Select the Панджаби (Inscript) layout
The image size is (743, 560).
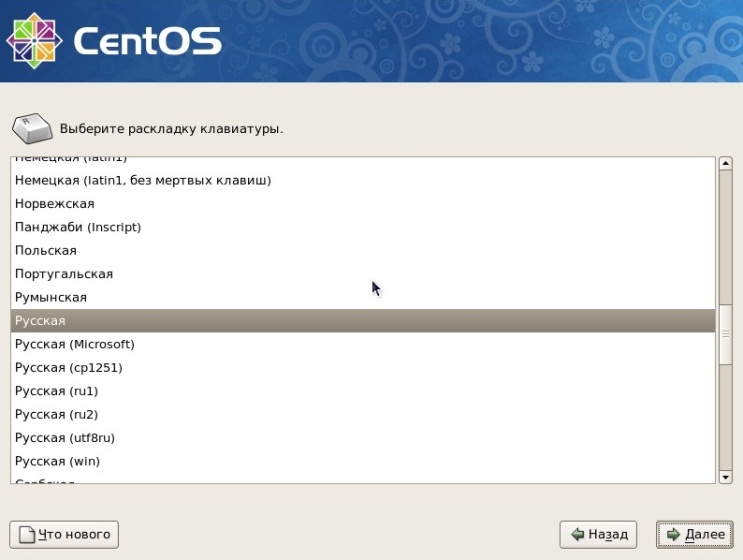click(x=362, y=227)
